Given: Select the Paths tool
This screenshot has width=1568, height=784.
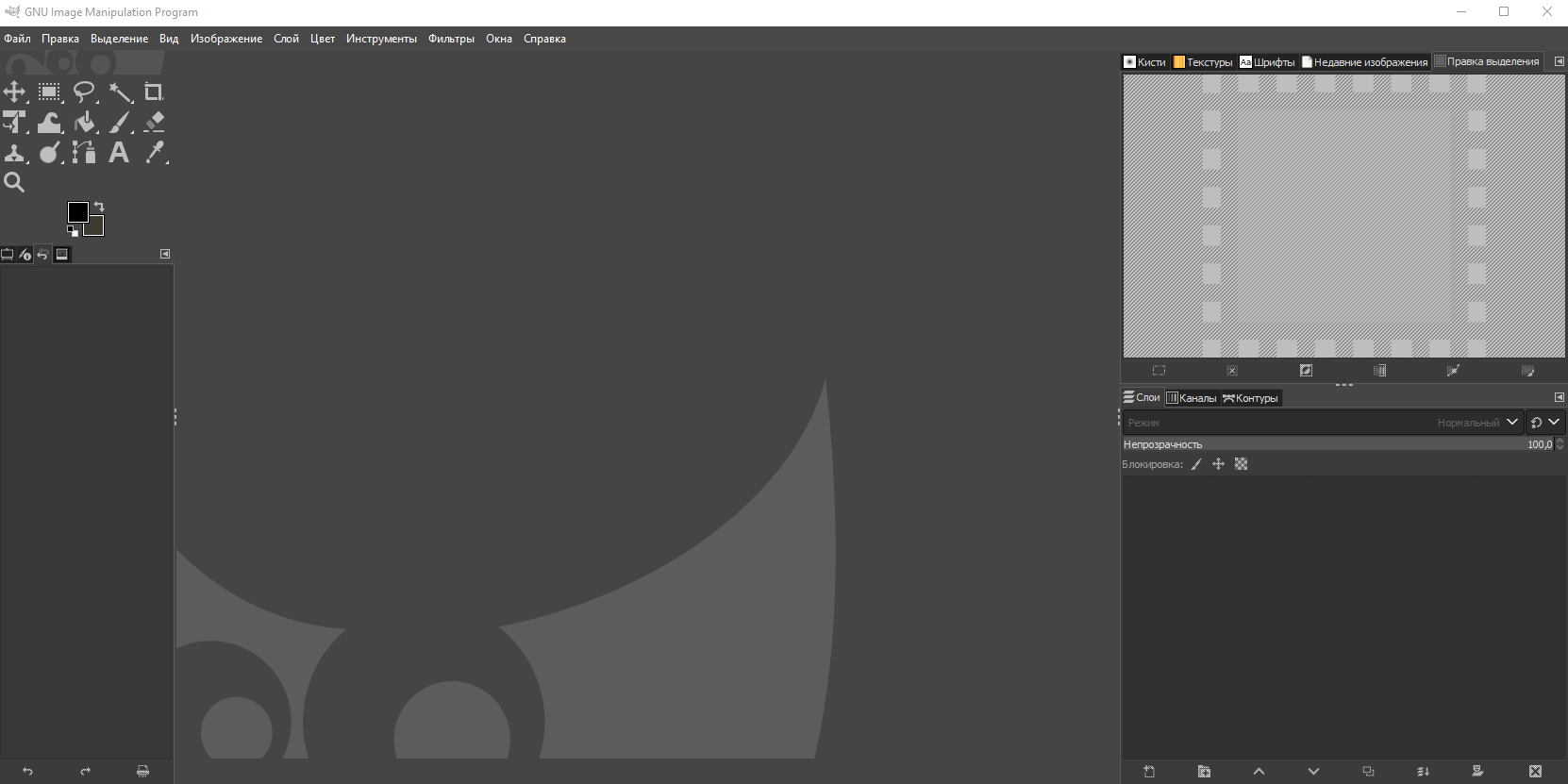Looking at the screenshot, I should click(x=84, y=152).
